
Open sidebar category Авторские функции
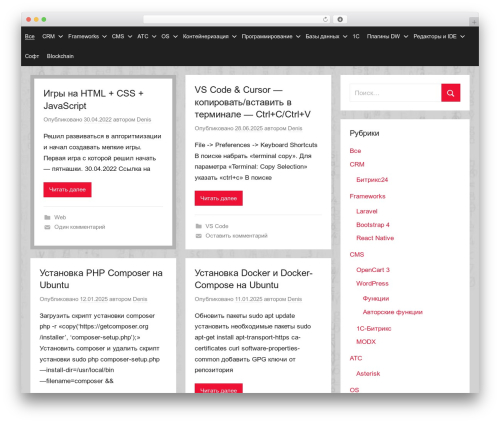[x=393, y=312]
